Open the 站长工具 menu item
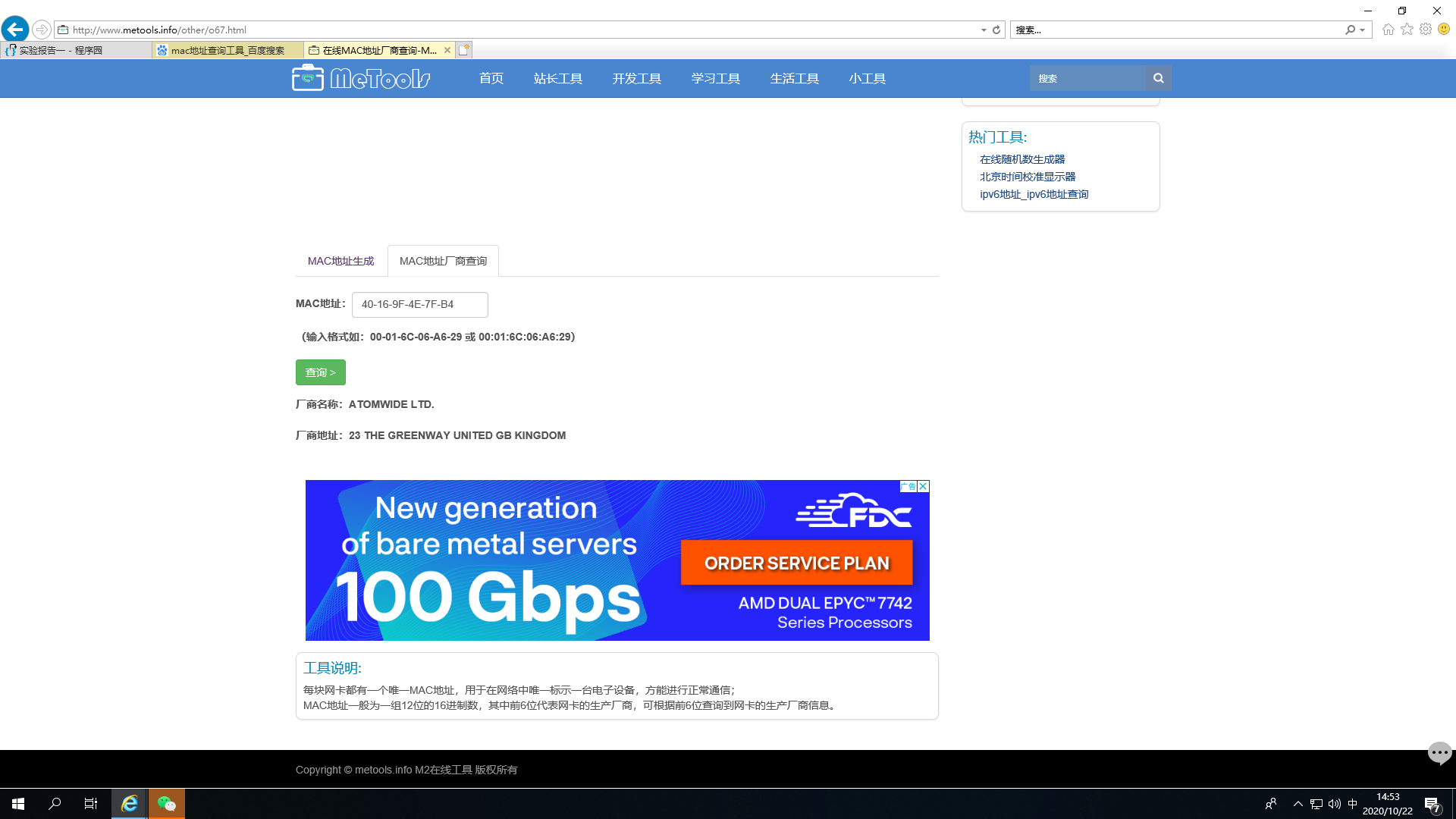 click(x=557, y=78)
